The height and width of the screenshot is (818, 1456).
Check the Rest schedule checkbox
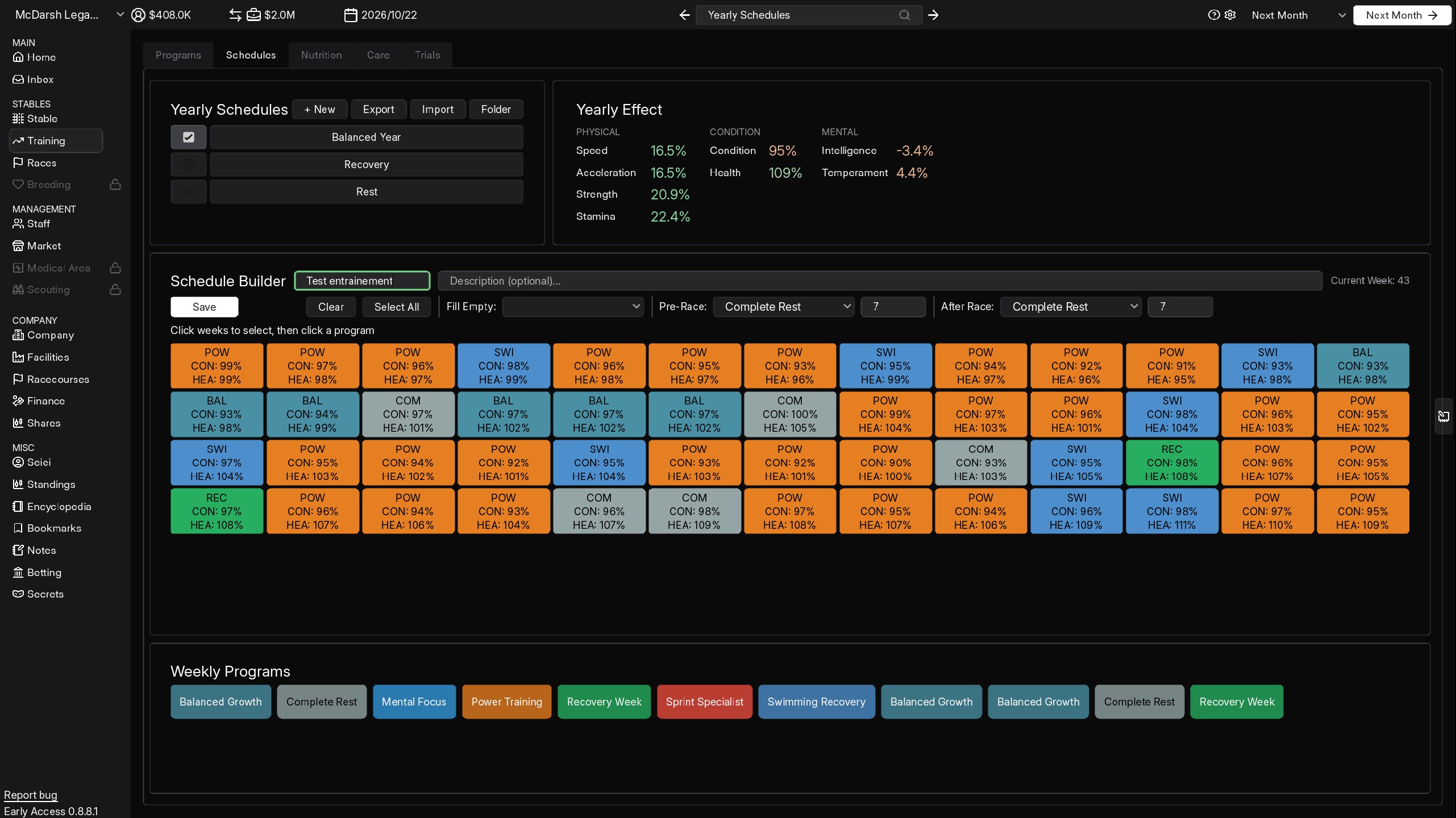point(189,192)
